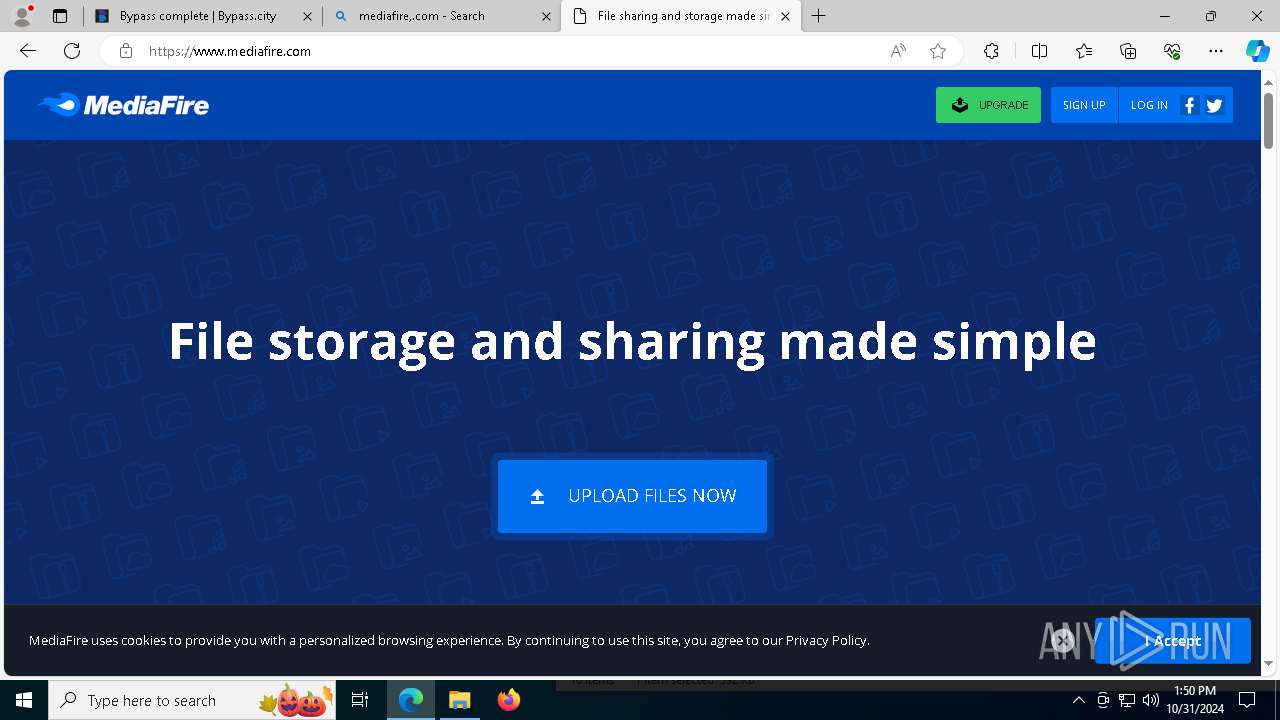
Task: Open File Explorer from taskbar
Action: (x=459, y=700)
